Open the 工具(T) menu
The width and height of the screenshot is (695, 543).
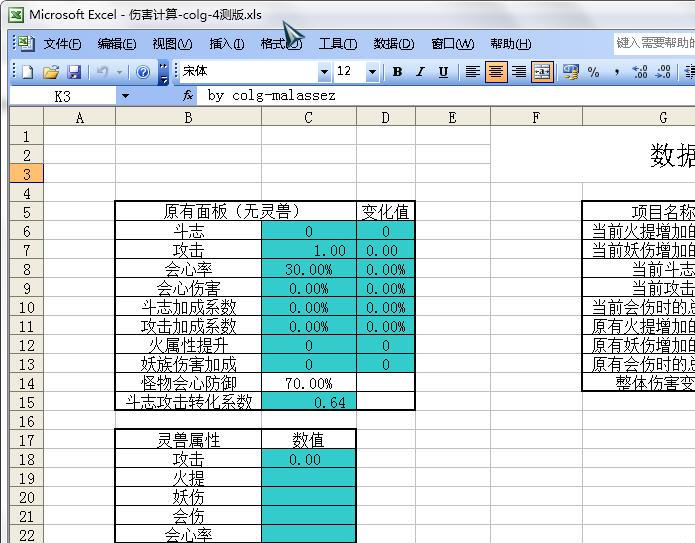point(337,44)
